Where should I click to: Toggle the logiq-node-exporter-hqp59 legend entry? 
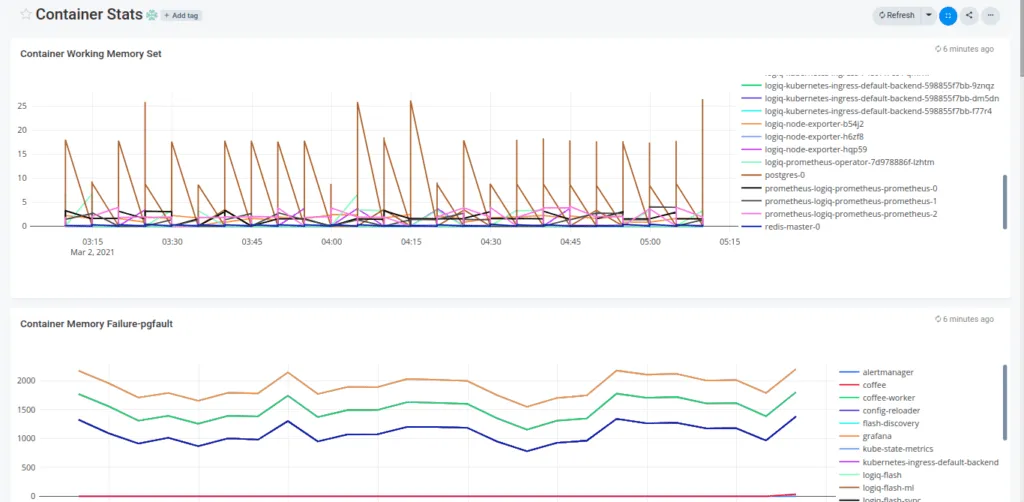click(x=800, y=149)
